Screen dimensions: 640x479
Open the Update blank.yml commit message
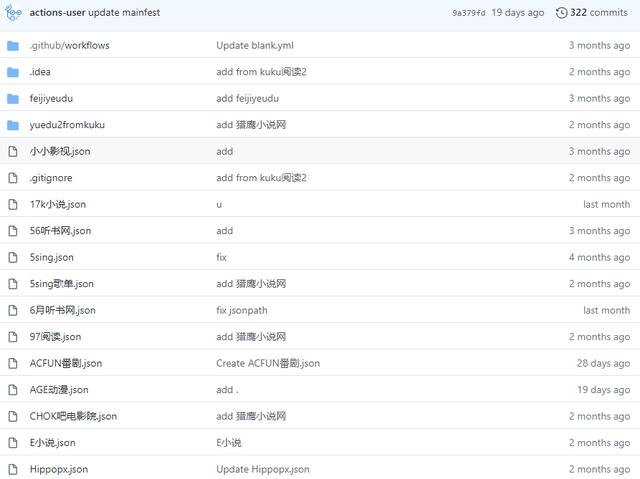[255, 45]
